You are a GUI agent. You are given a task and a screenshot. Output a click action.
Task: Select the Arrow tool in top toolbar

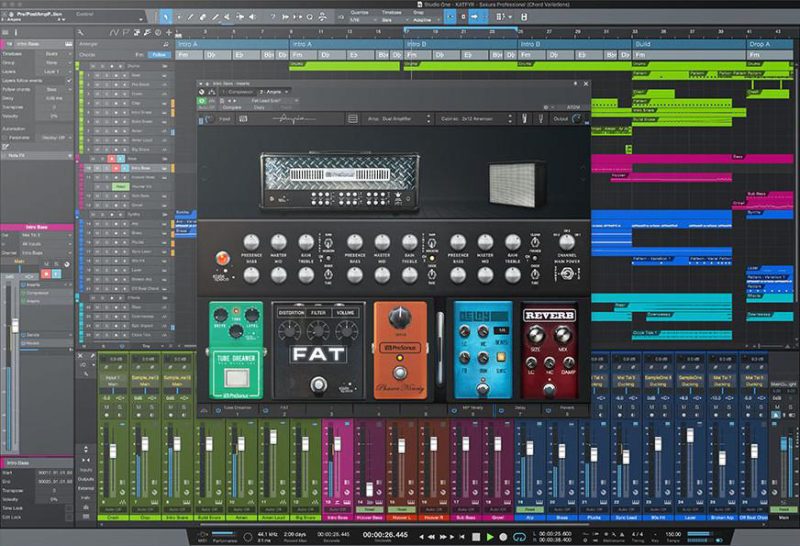(166, 17)
